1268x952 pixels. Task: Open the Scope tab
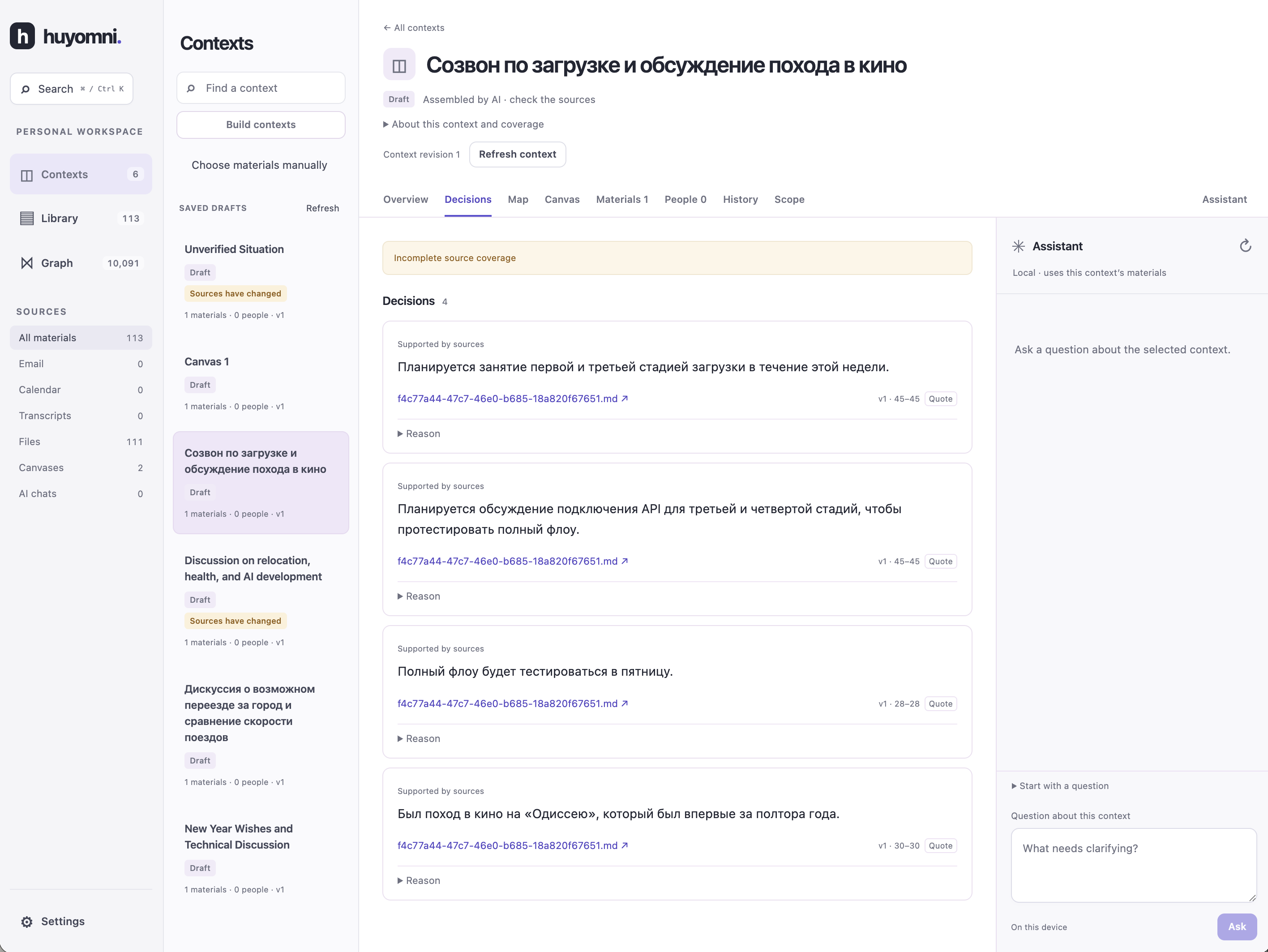pyautogui.click(x=789, y=199)
